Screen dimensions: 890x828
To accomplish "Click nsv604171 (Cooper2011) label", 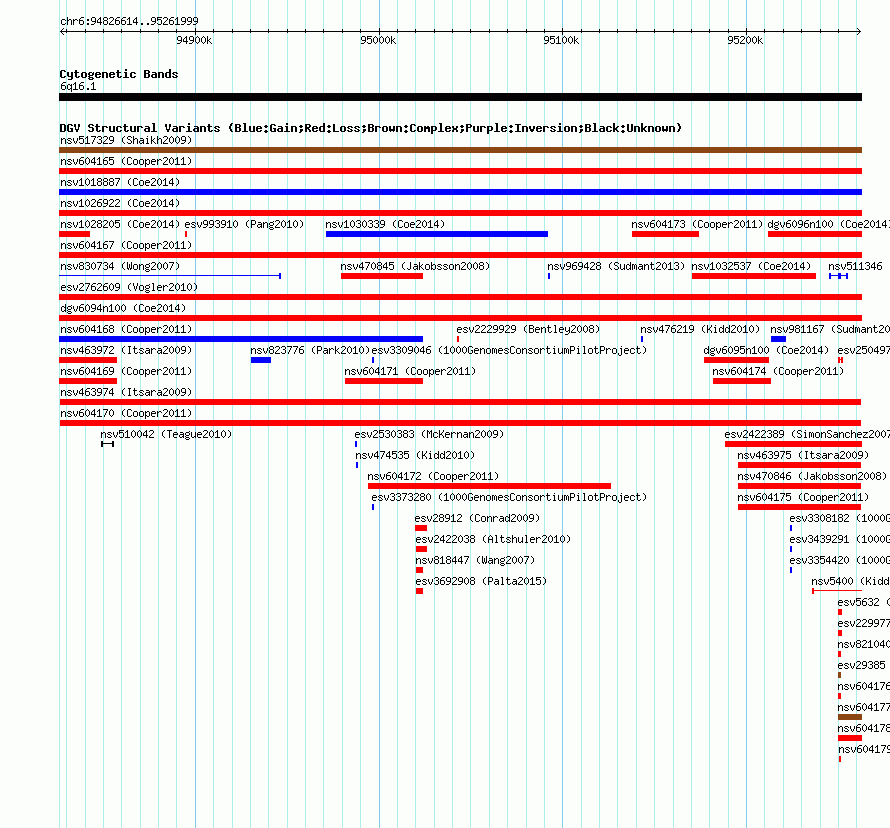I will (x=410, y=371).
